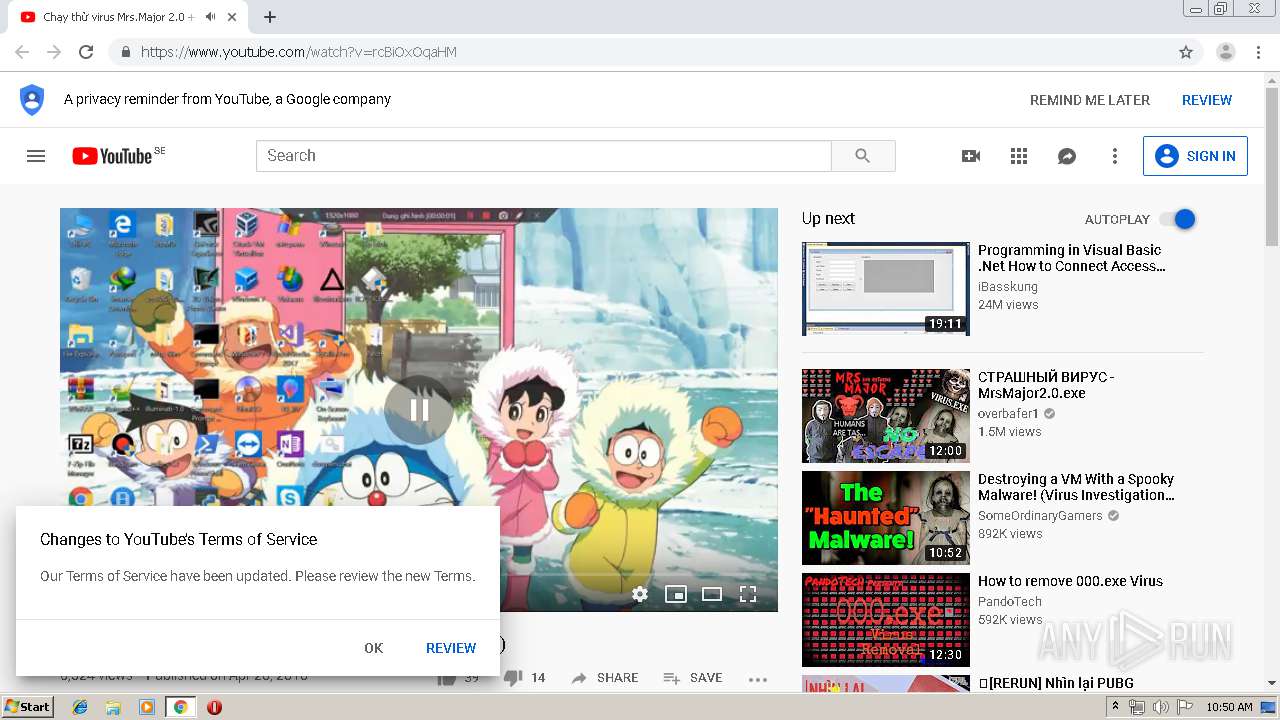Open the red shield taskbar icon
Viewport: 1280px width, 720px height.
click(214, 707)
